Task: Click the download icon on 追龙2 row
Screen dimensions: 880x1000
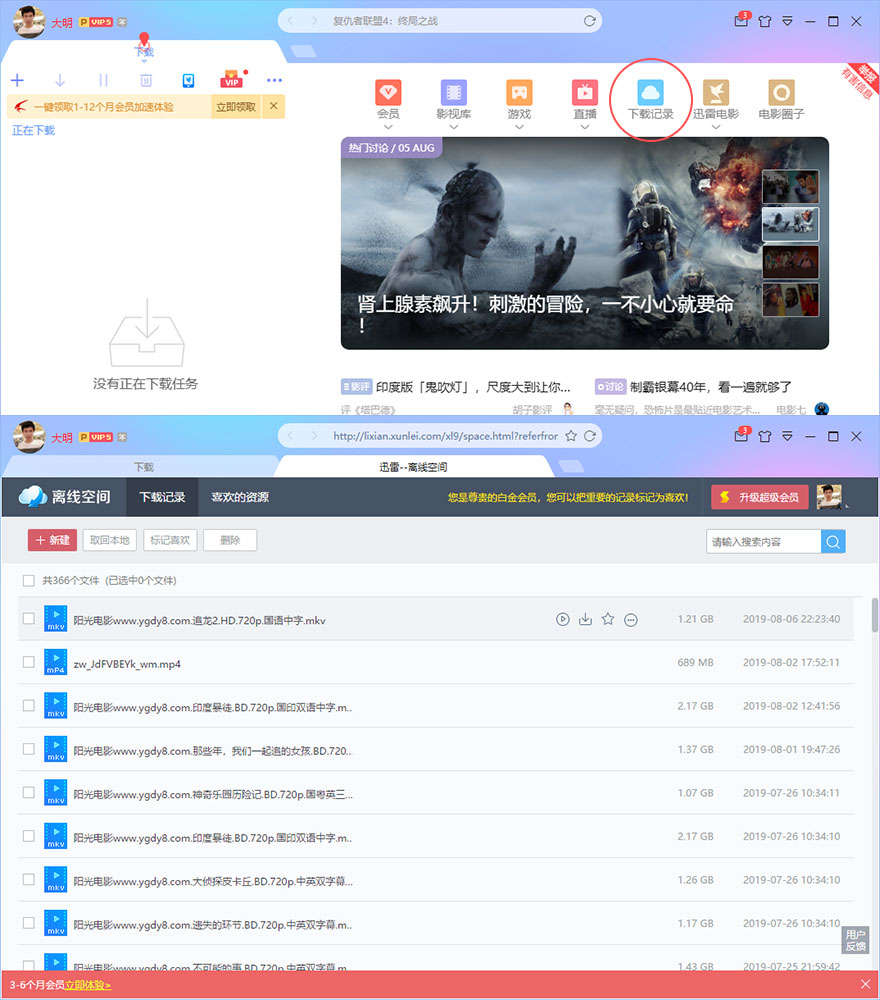Action: [x=585, y=619]
